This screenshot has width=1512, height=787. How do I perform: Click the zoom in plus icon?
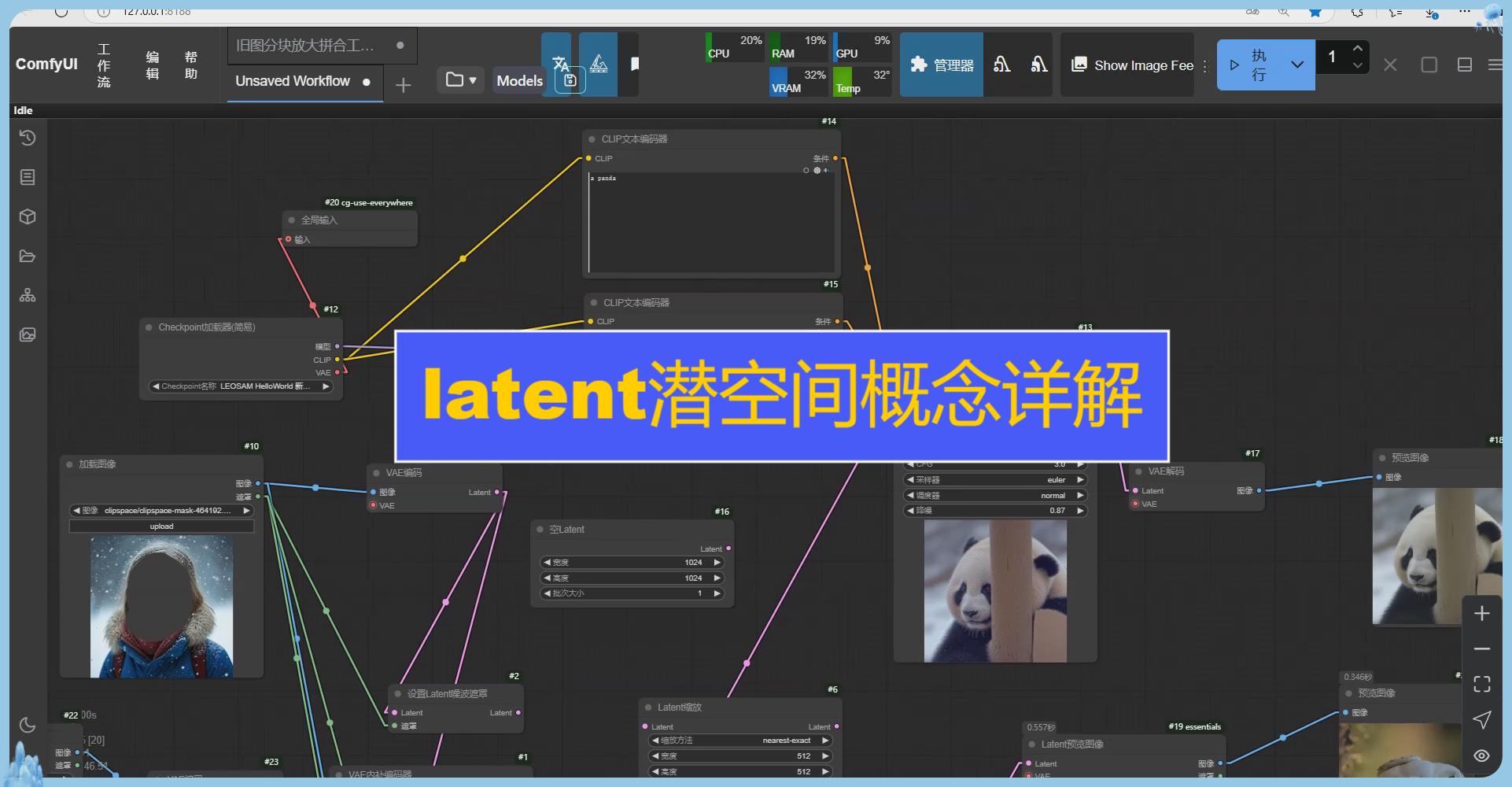[x=1481, y=614]
